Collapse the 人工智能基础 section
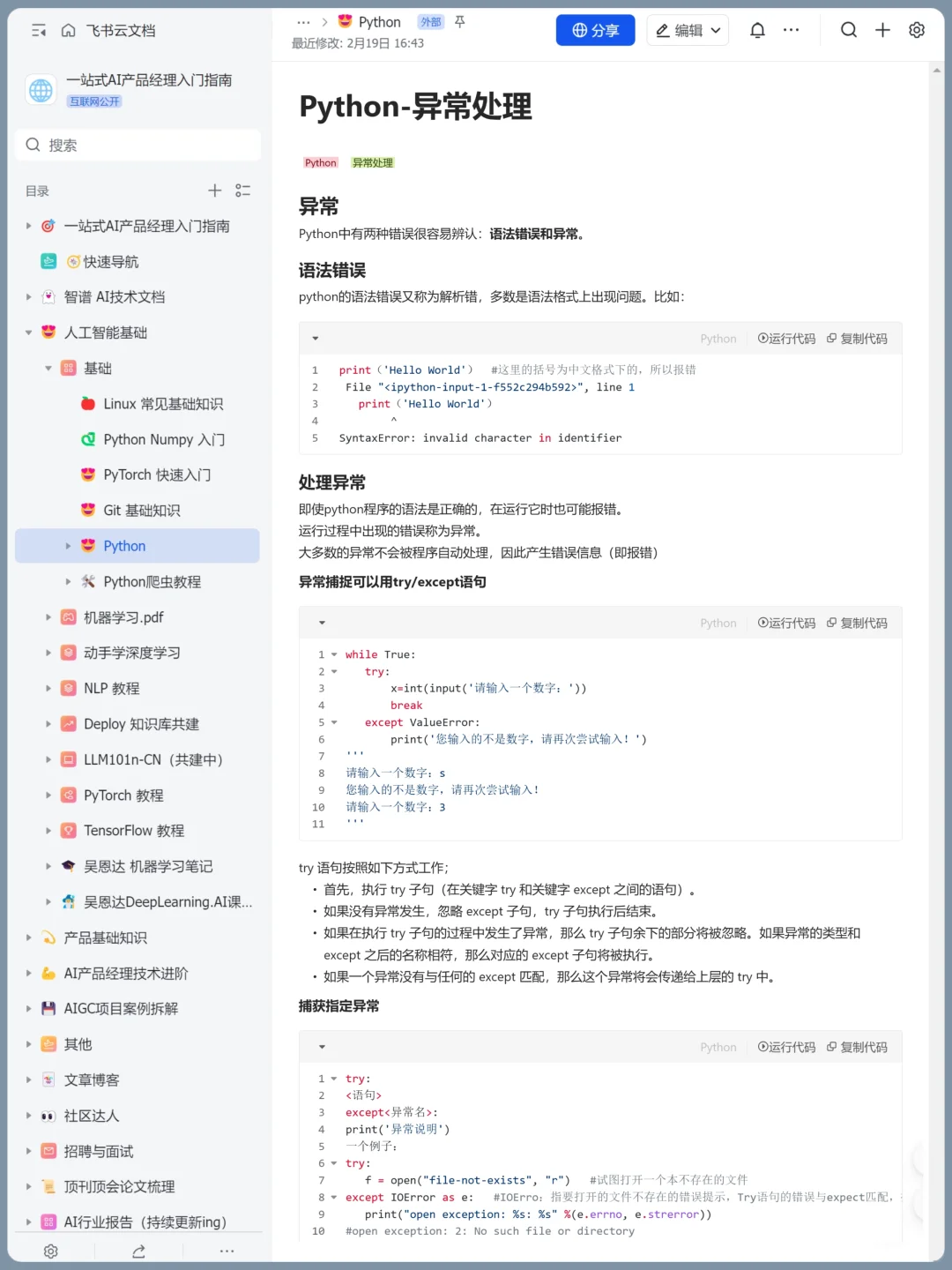Image resolution: width=952 pixels, height=1270 pixels. pos(28,332)
